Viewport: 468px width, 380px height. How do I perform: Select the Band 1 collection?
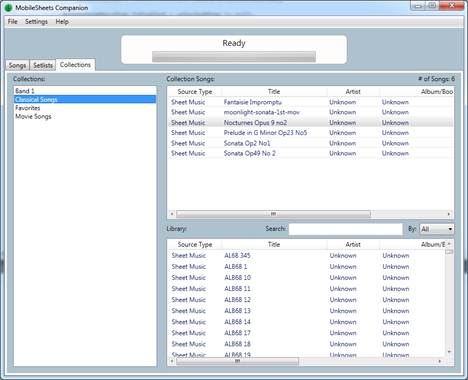pos(85,91)
